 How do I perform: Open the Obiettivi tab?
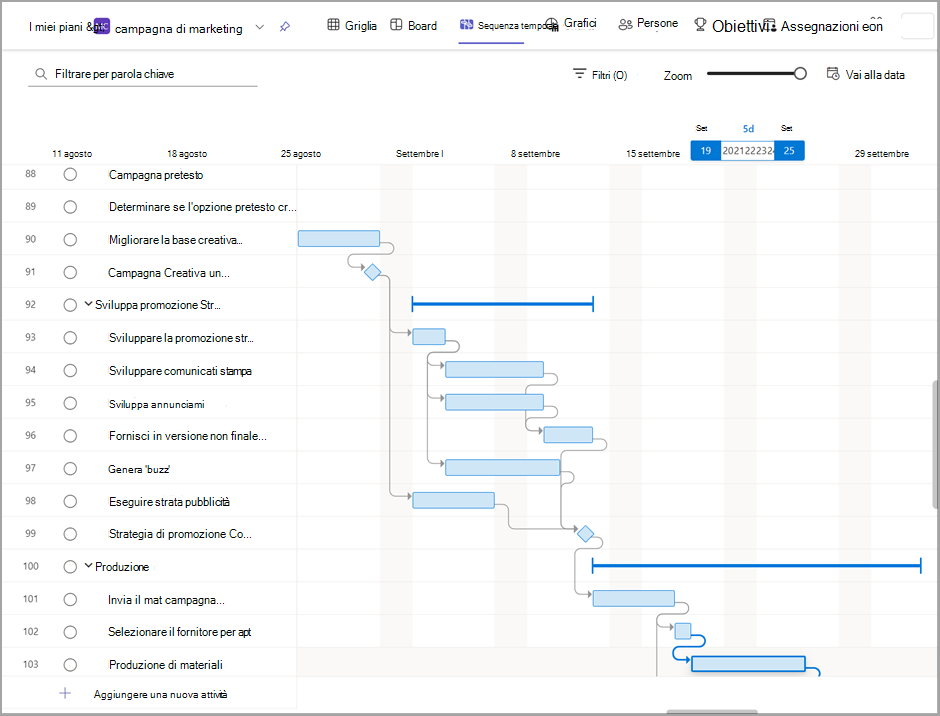(x=730, y=26)
